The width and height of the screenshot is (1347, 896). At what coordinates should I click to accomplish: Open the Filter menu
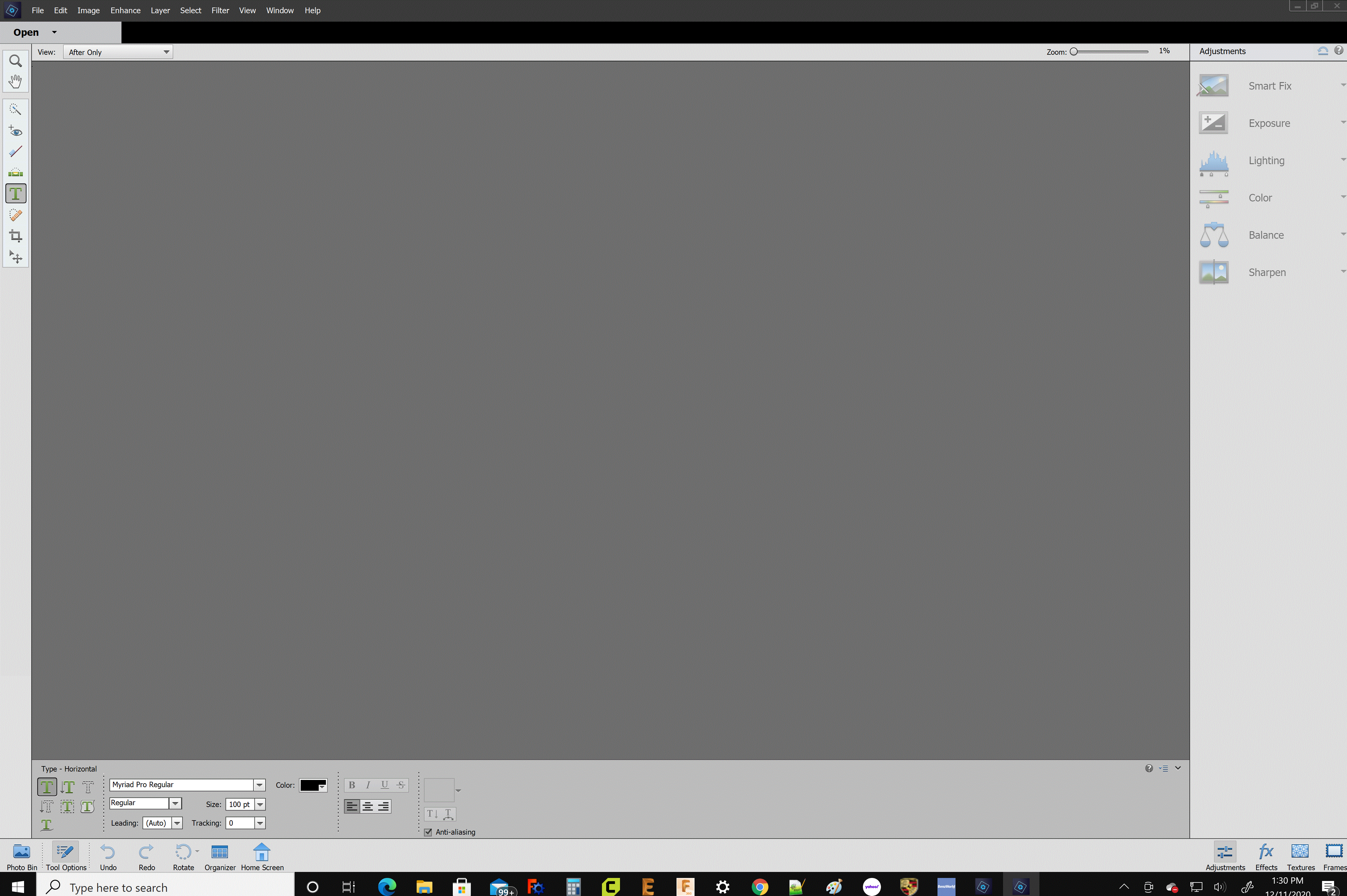point(220,10)
